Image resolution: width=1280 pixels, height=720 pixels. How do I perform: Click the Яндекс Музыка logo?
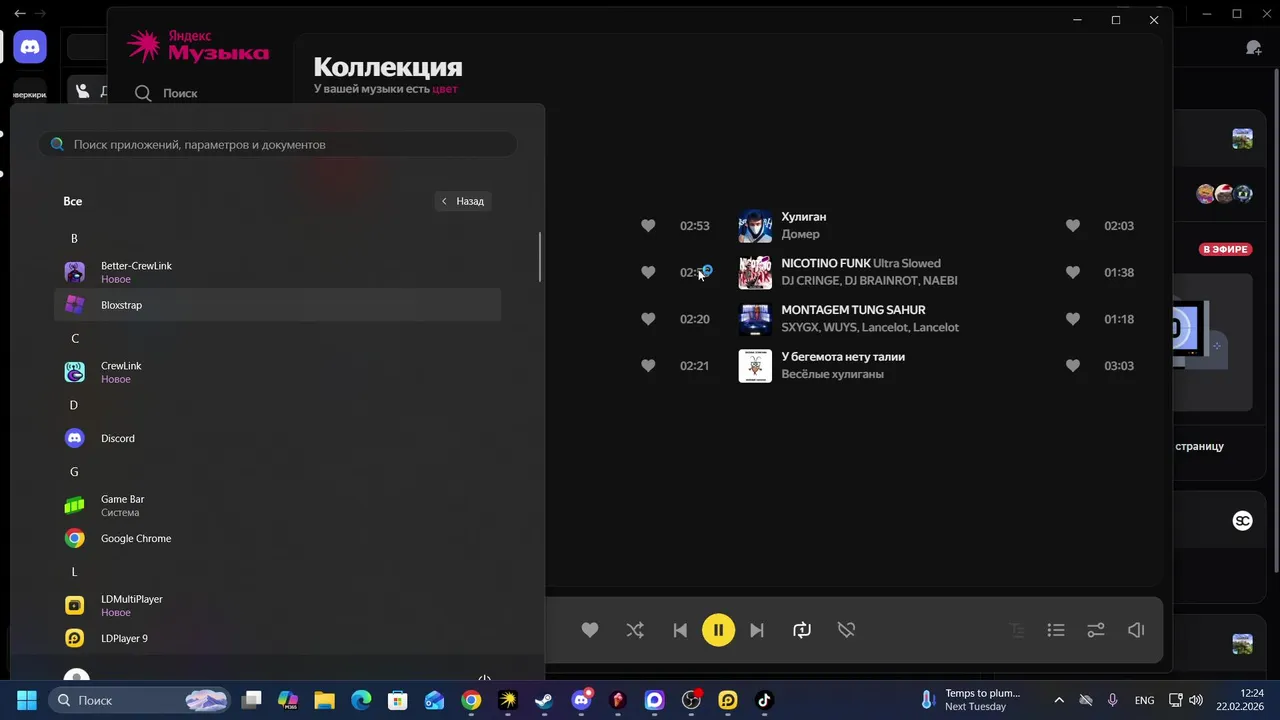click(198, 46)
